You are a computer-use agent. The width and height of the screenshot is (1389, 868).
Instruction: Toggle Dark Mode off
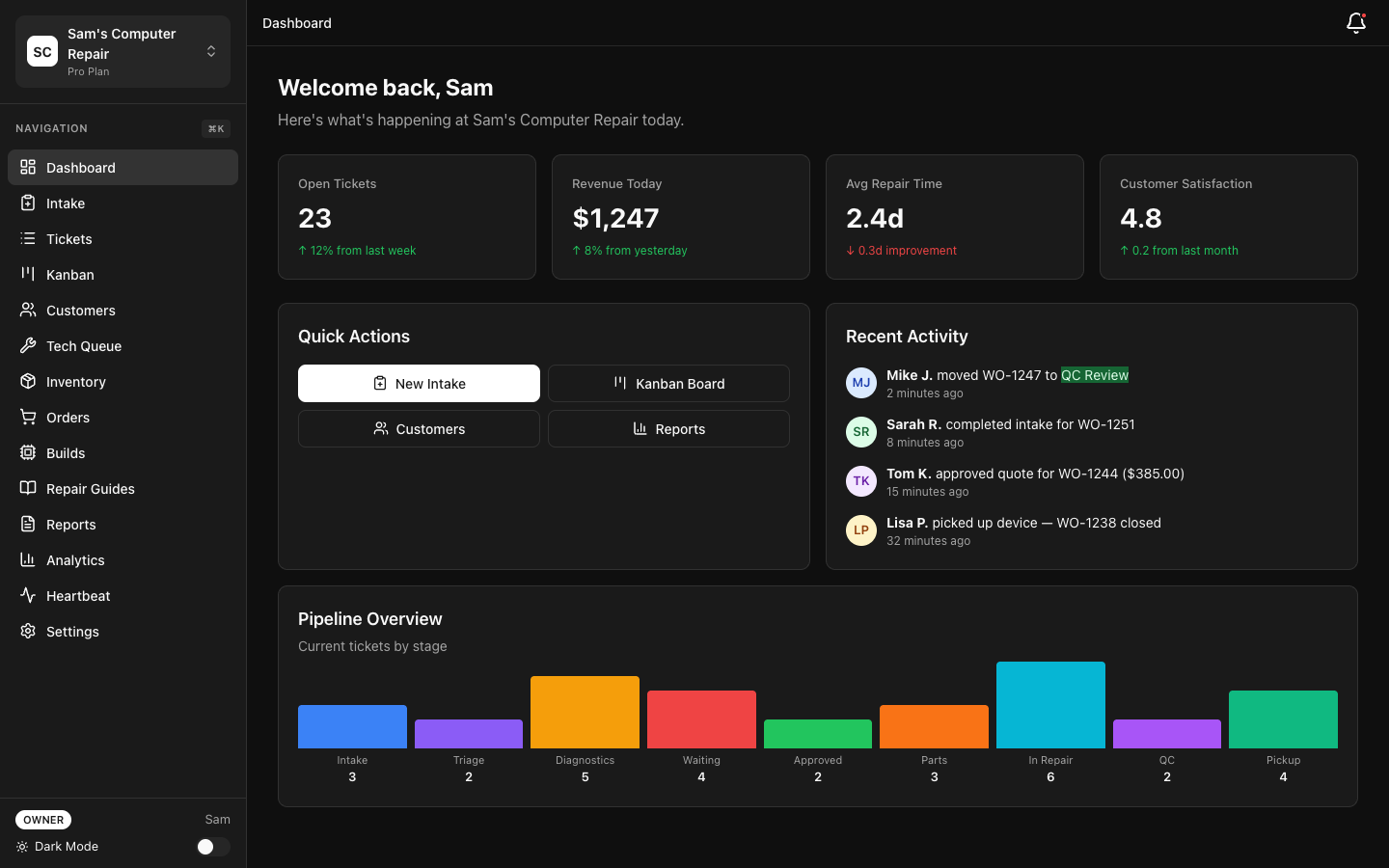pyautogui.click(x=211, y=847)
